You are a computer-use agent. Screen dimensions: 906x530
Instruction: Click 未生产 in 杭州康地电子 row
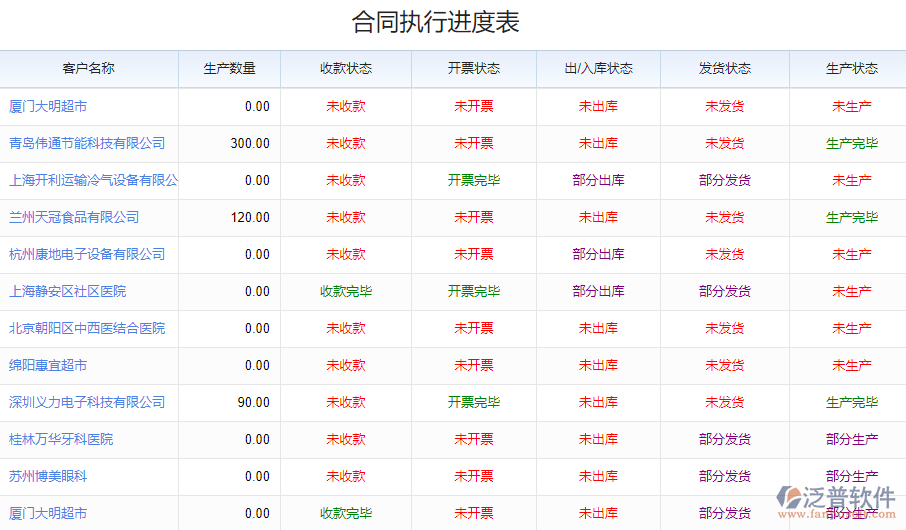point(852,254)
